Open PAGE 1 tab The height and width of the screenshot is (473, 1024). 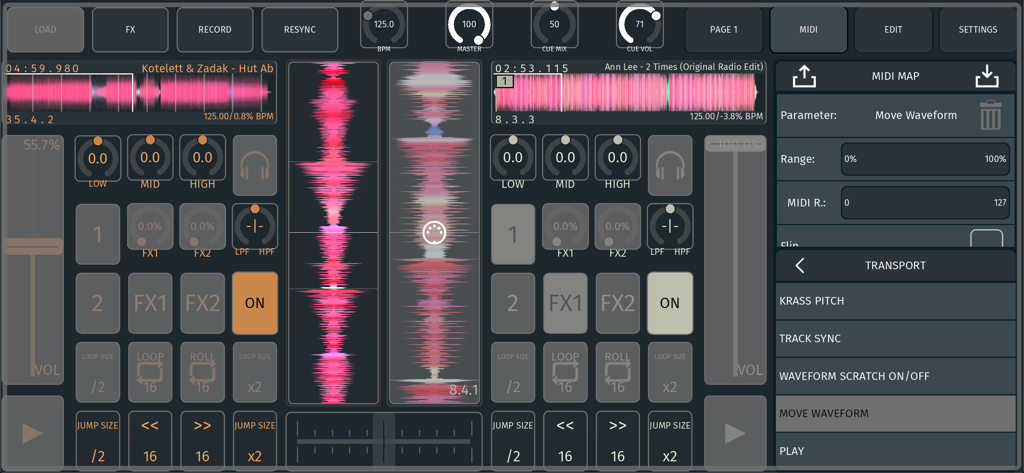point(724,30)
